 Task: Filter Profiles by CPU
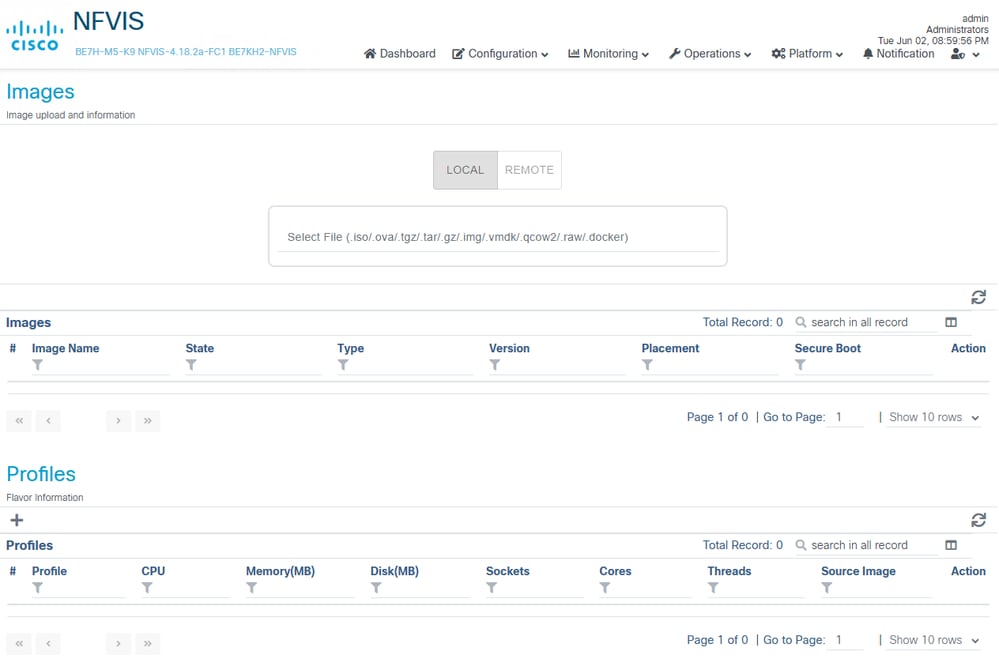pyautogui.click(x=185, y=589)
